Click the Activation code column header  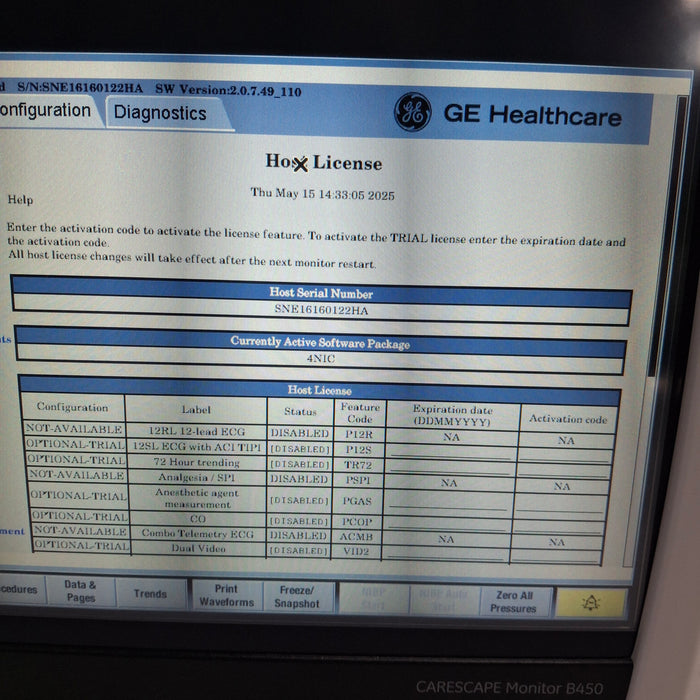point(568,419)
